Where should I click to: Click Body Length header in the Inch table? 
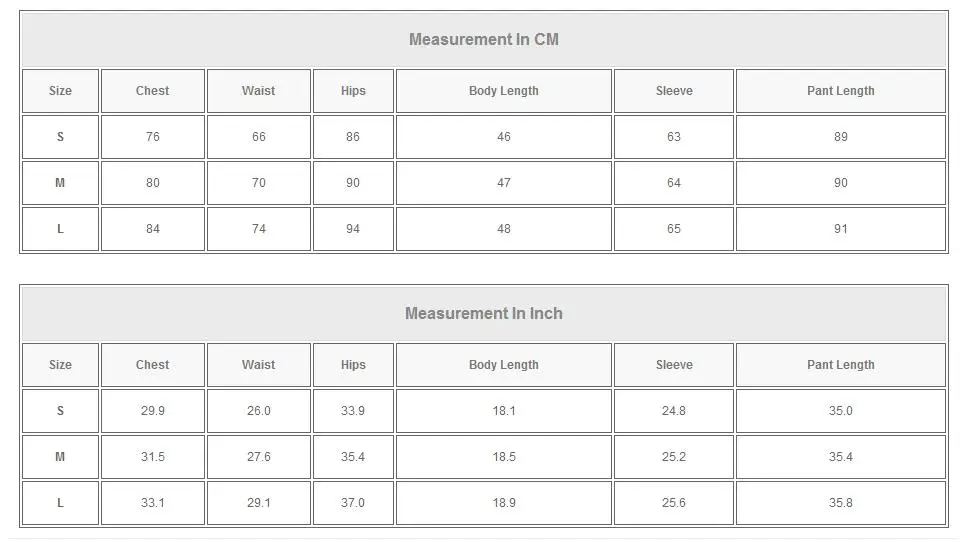(503, 365)
